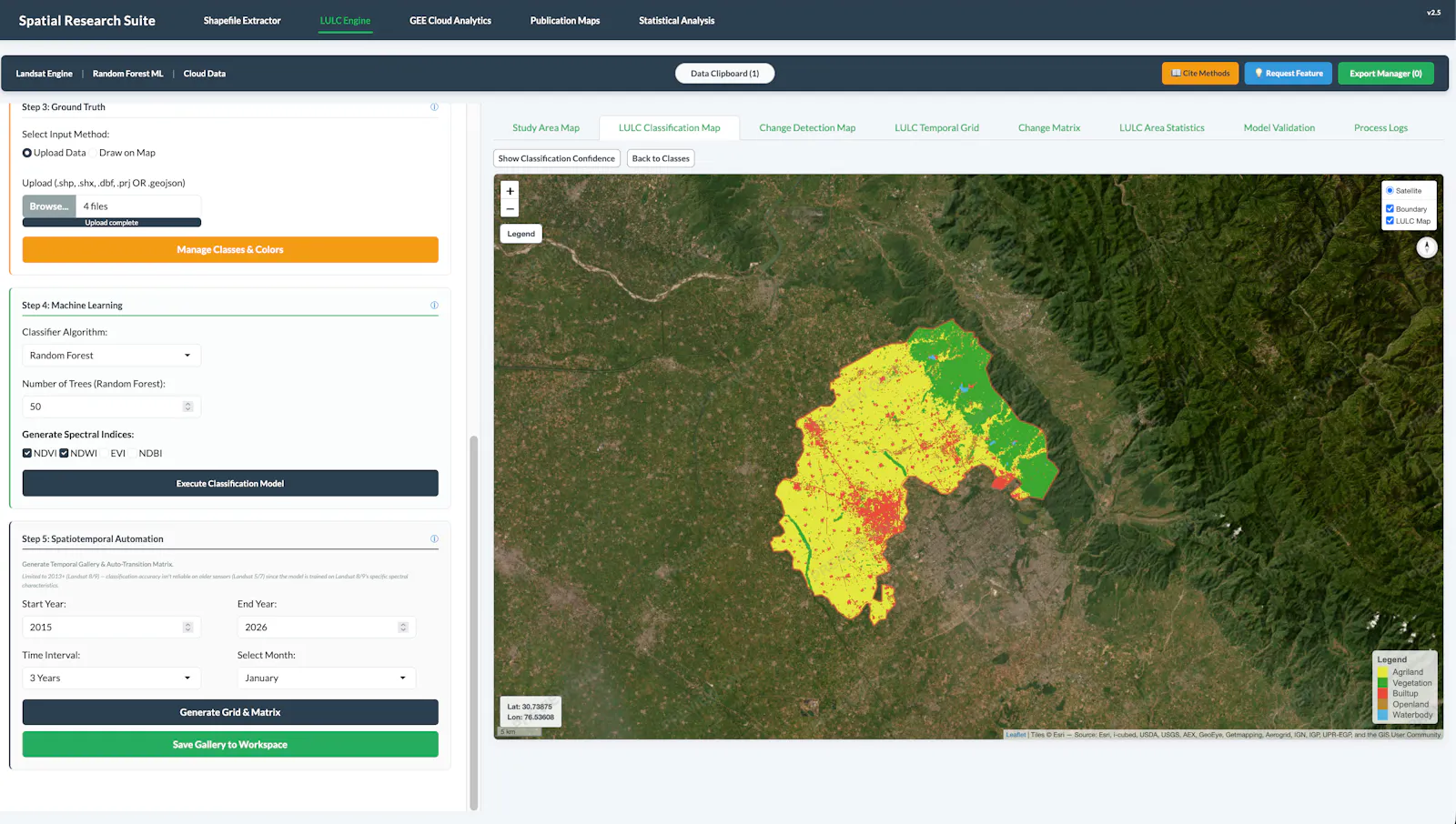Click the Data Clipboard (1) button
Screen dimensions: 1456x824
click(x=724, y=74)
